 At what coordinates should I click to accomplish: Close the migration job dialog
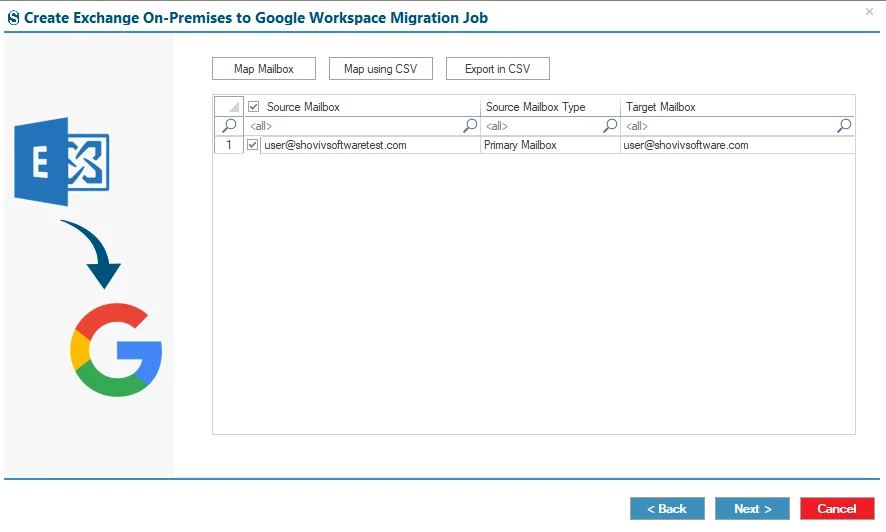[x=869, y=11]
